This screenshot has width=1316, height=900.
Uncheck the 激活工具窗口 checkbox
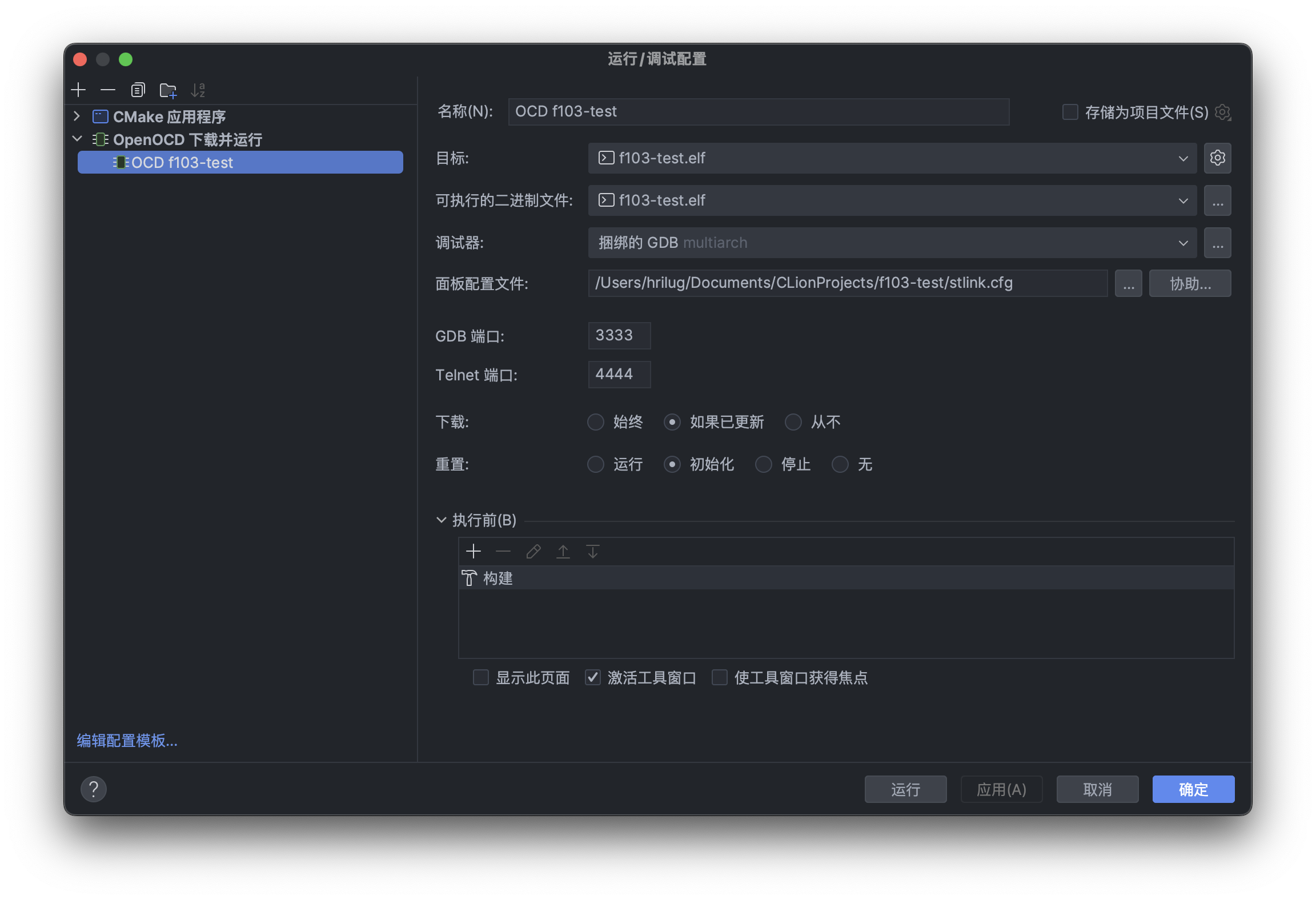[x=593, y=678]
